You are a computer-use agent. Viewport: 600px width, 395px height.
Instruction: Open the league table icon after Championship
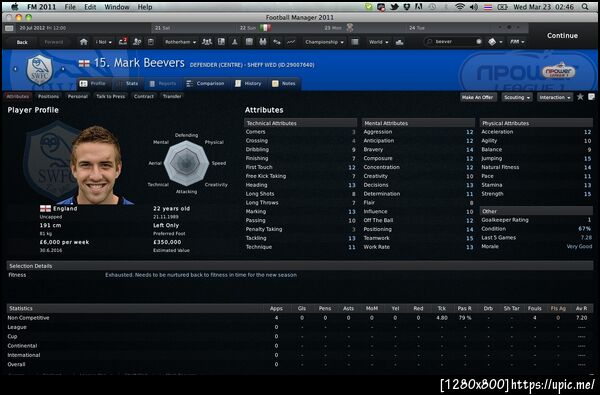[355, 42]
